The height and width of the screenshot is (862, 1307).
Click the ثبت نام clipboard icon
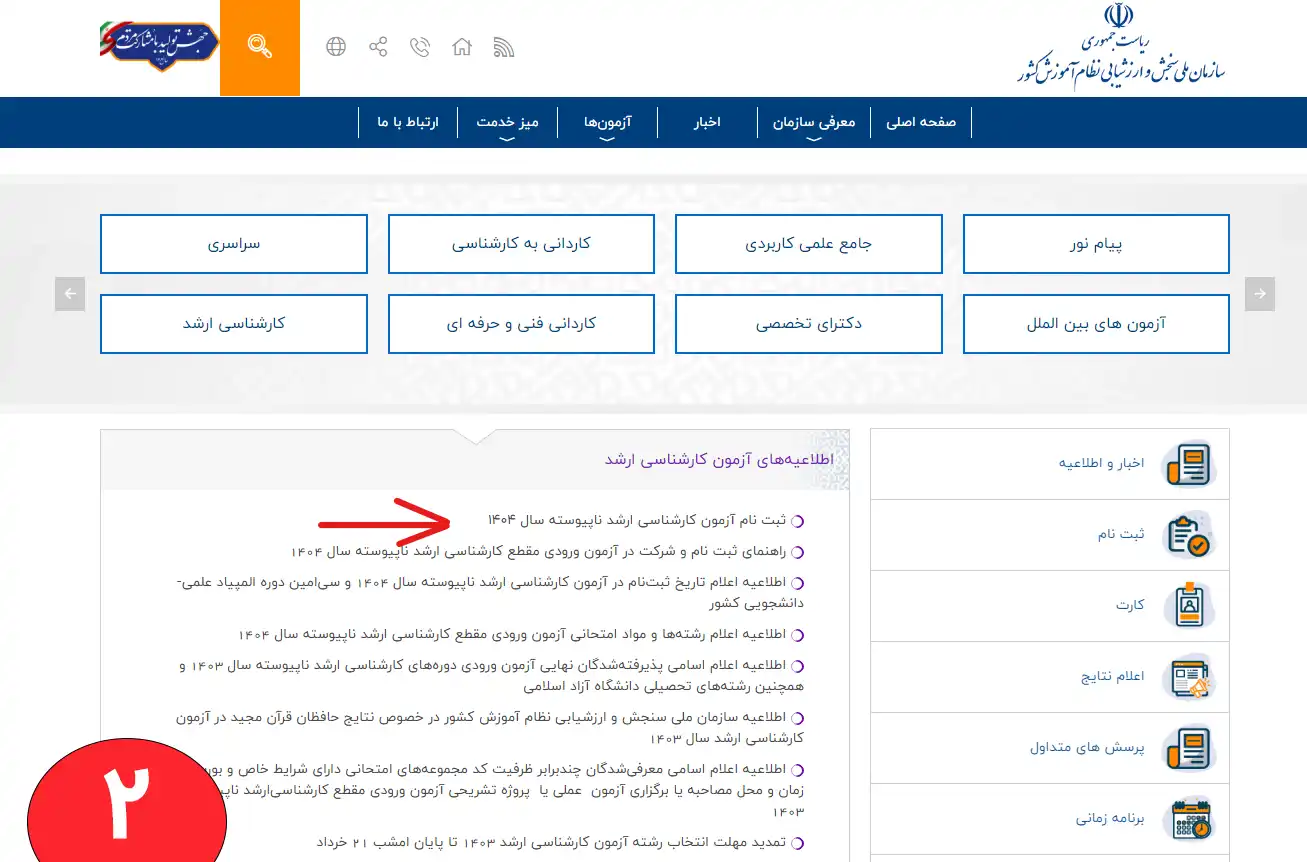click(1188, 535)
